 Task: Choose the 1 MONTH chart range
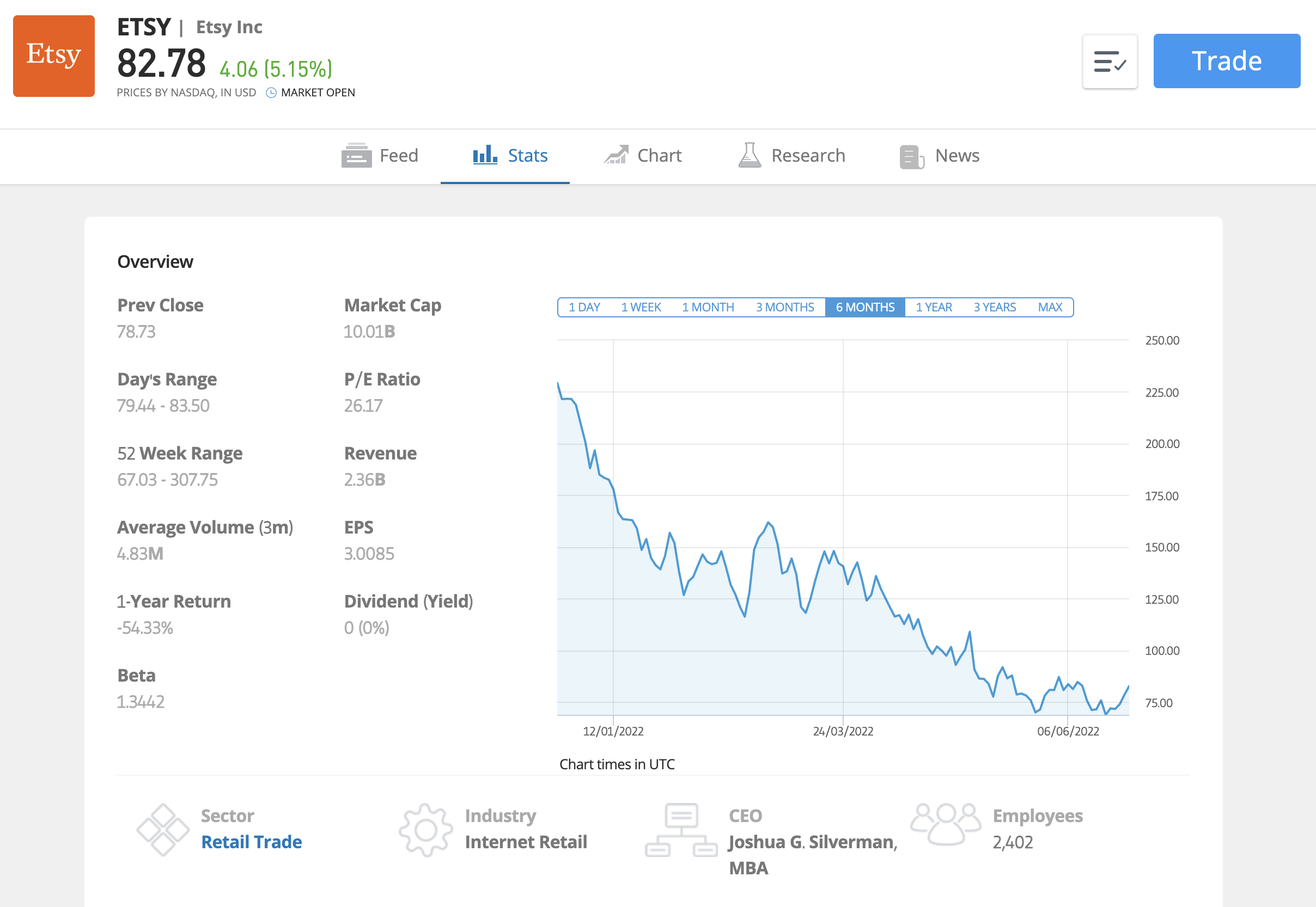point(708,308)
